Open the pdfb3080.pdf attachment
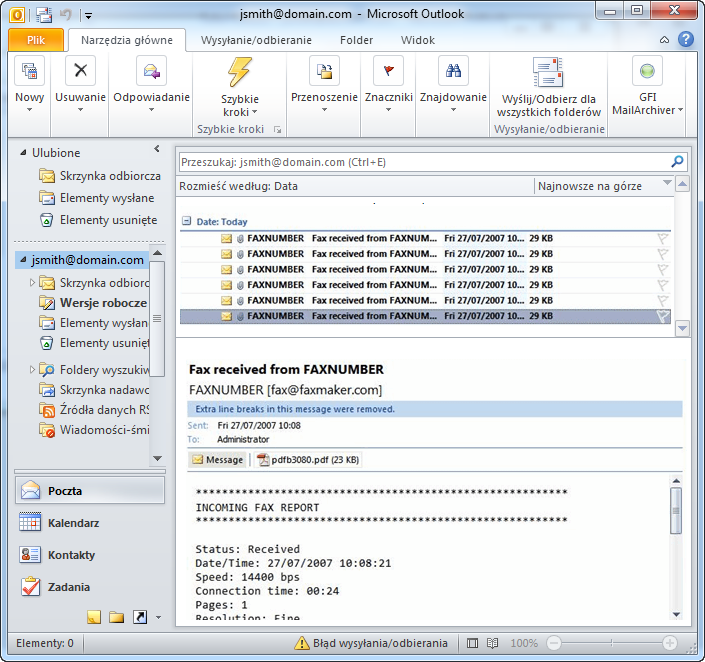This screenshot has height=662, width=705. 308,460
